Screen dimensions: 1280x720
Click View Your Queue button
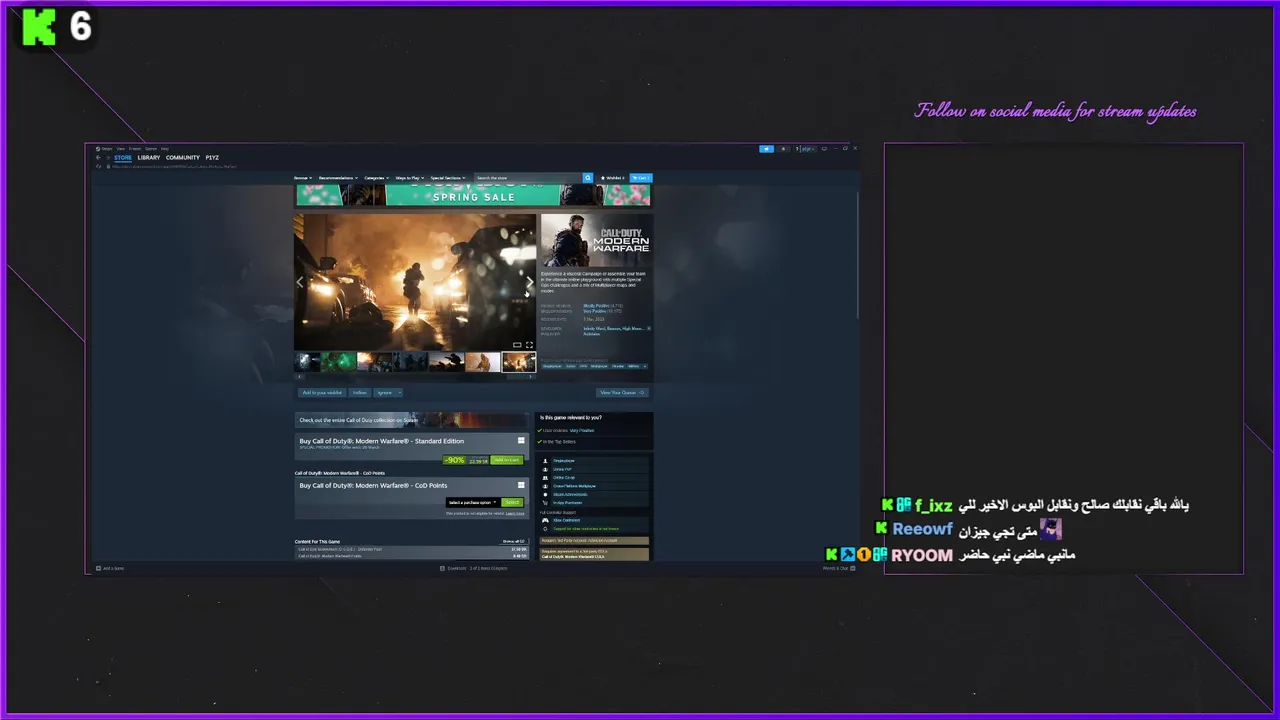(x=623, y=392)
